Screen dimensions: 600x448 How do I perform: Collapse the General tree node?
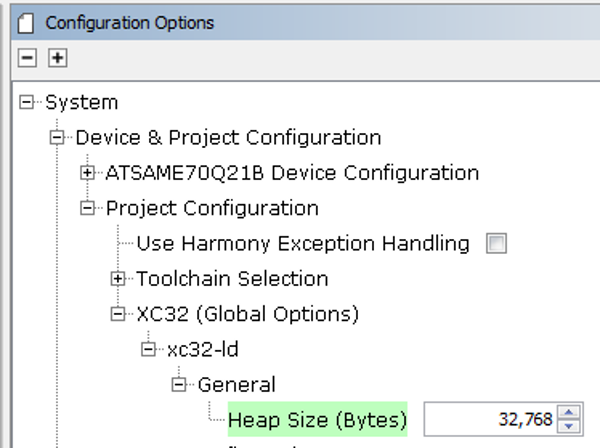[179, 384]
